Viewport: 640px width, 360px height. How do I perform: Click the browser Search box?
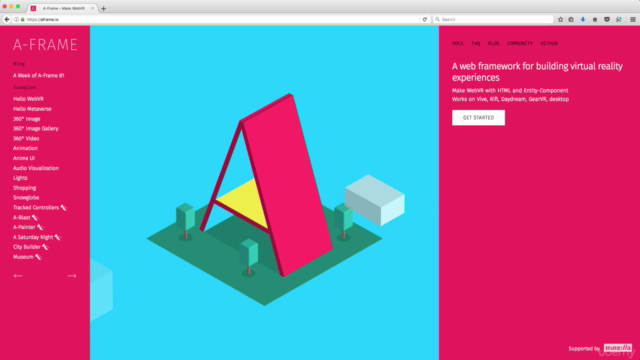[x=493, y=19]
